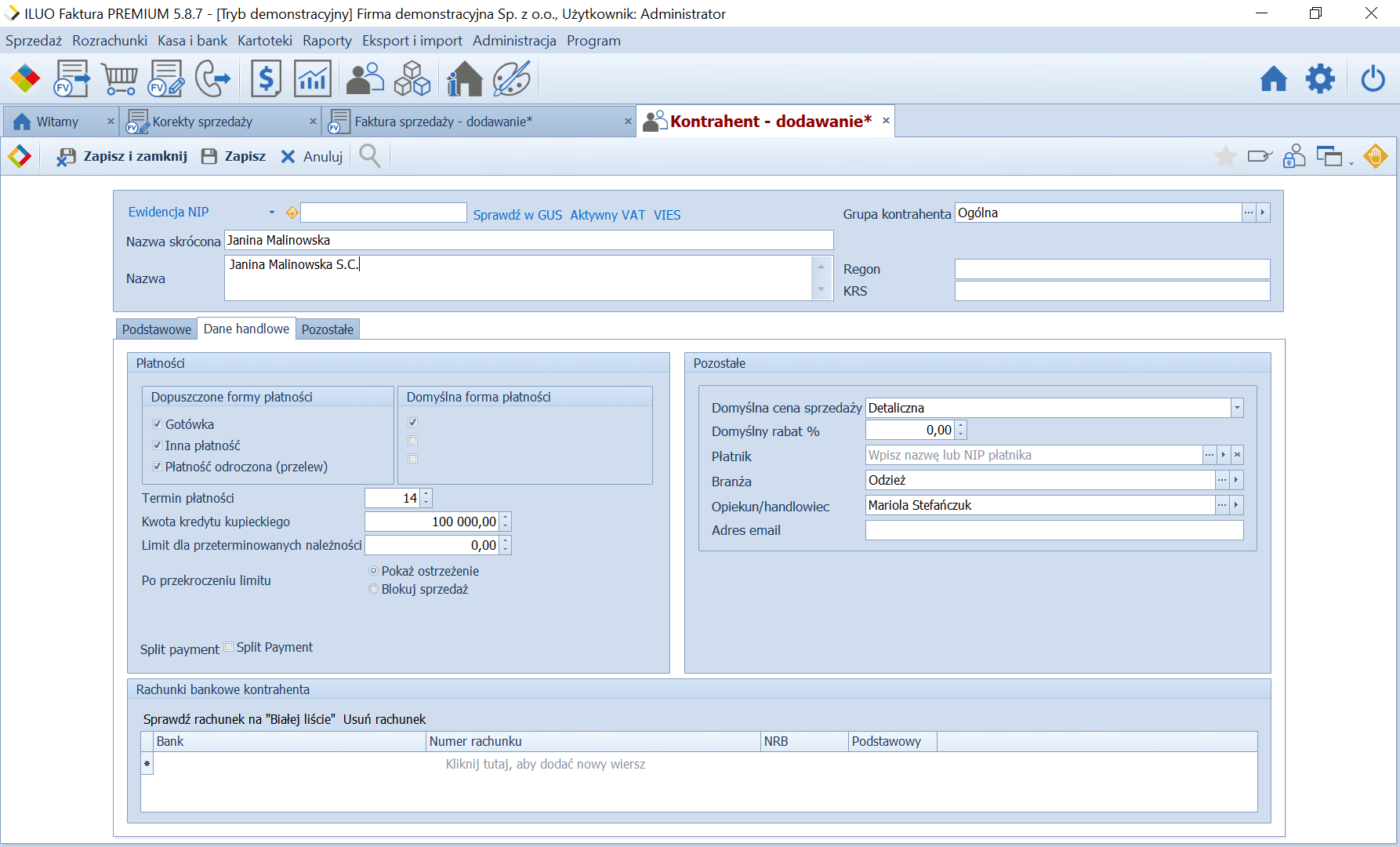Click the magnifier search icon in form toolbar
The height and width of the screenshot is (847, 1400).
370,156
